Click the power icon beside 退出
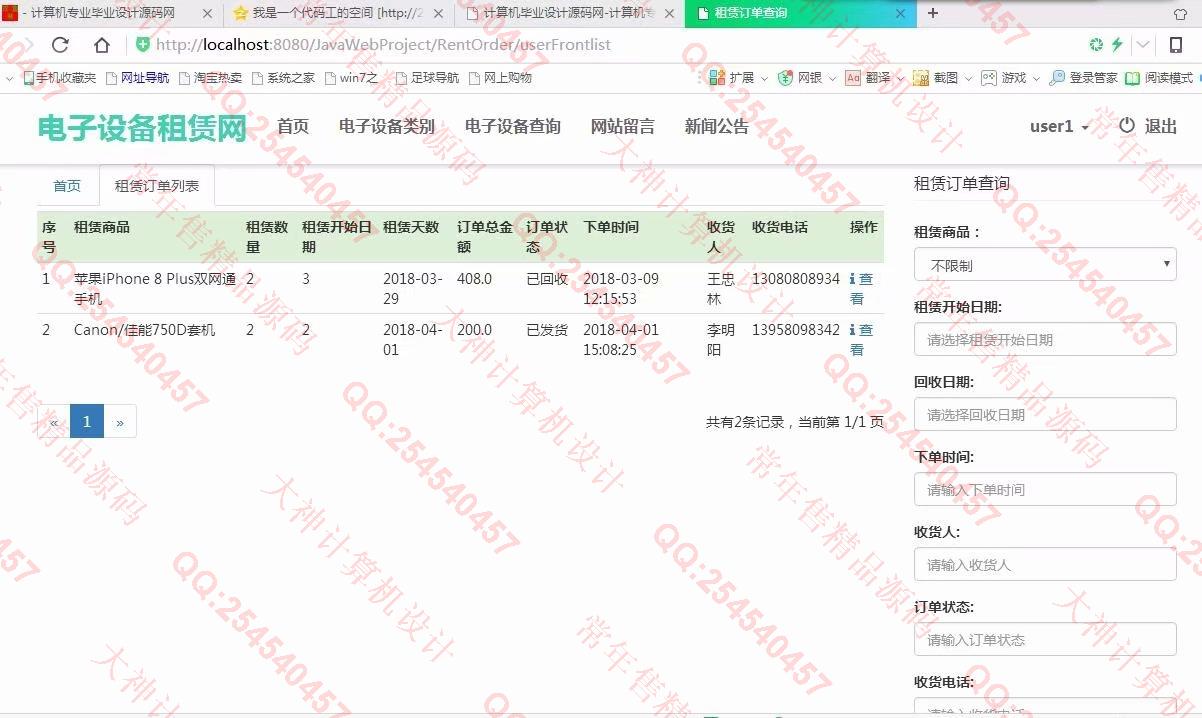Image resolution: width=1202 pixels, height=718 pixels. click(1127, 126)
